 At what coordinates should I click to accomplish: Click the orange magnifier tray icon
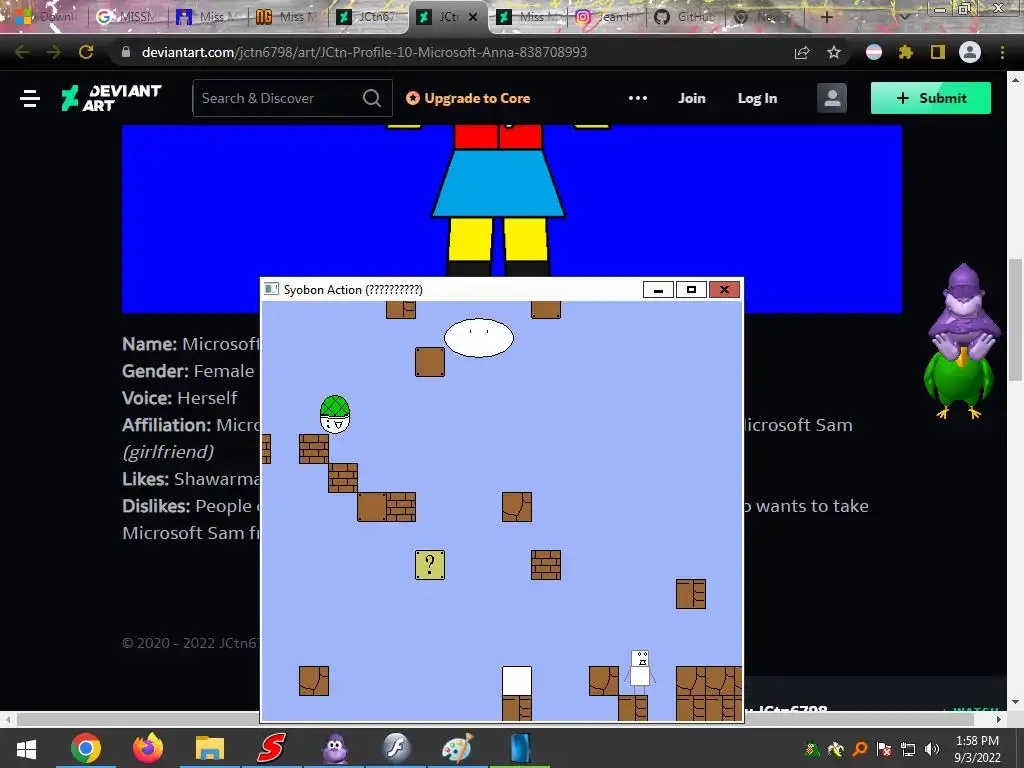pos(860,749)
